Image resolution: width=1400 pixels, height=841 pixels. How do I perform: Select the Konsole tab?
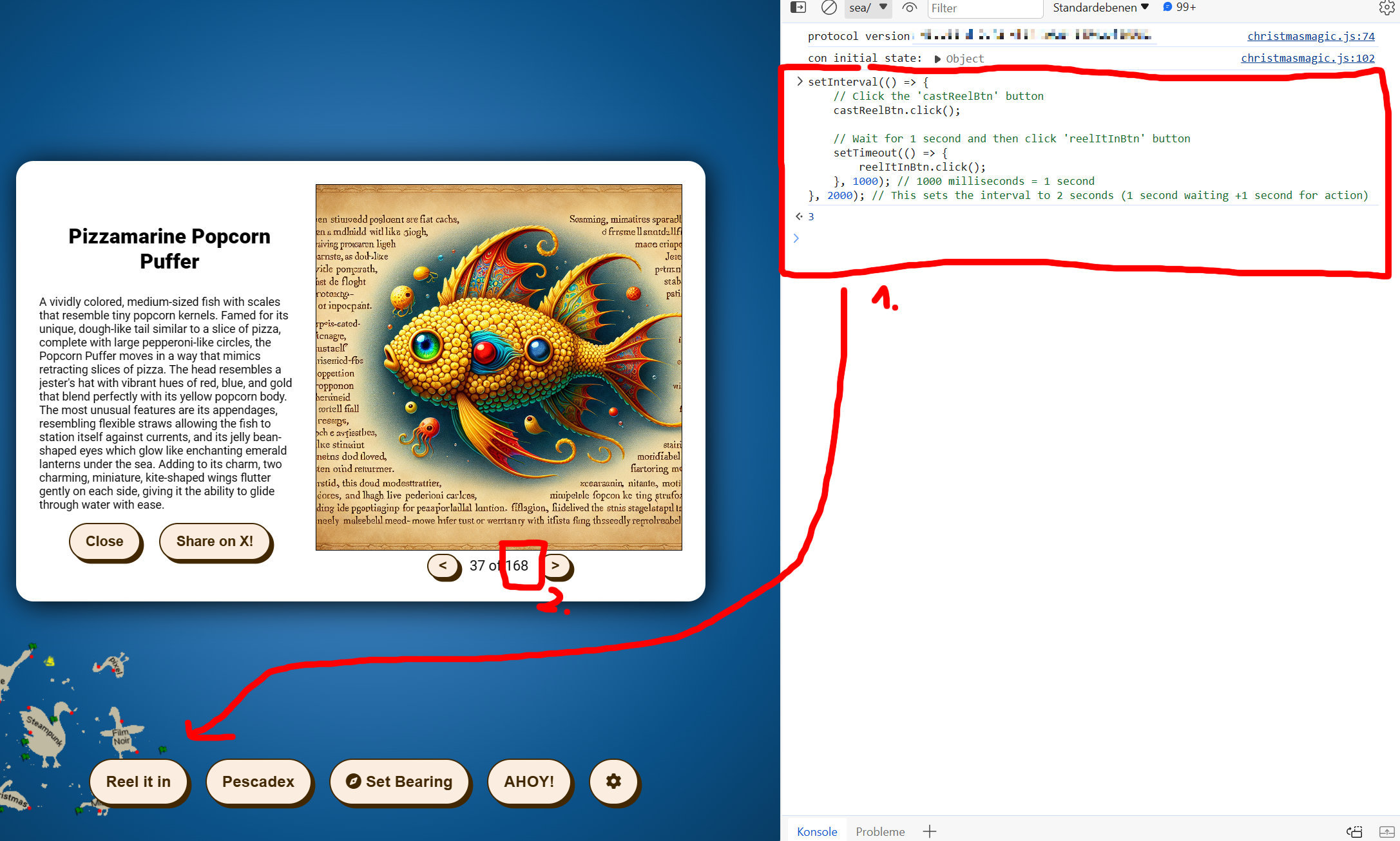pyautogui.click(x=816, y=831)
